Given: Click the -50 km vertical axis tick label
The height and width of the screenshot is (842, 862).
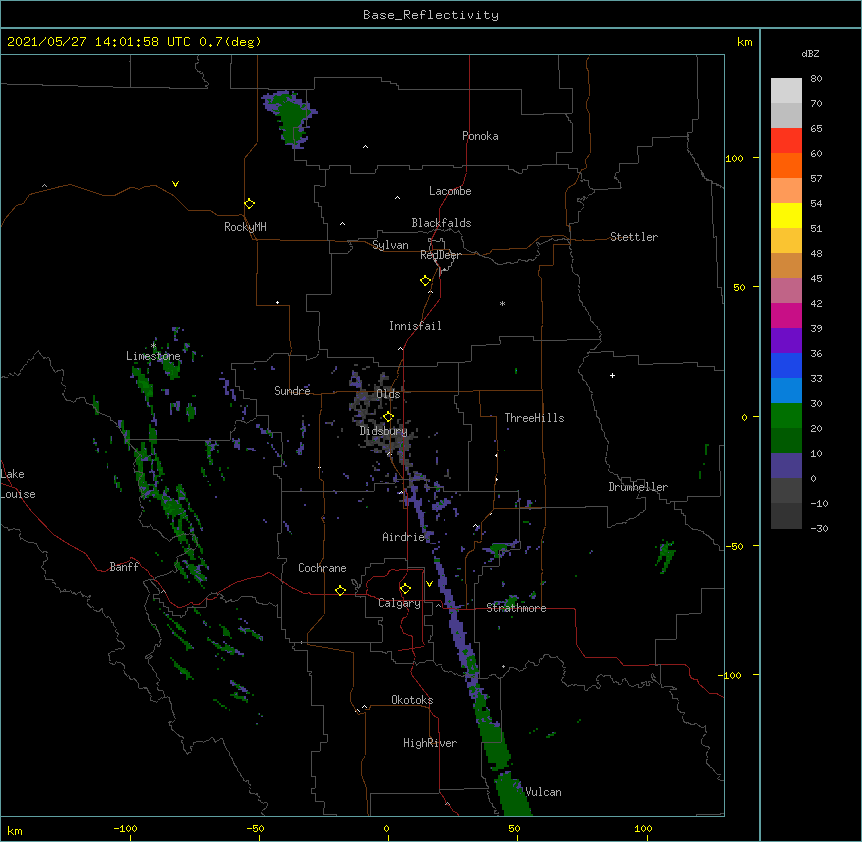Looking at the screenshot, I should (x=734, y=546).
